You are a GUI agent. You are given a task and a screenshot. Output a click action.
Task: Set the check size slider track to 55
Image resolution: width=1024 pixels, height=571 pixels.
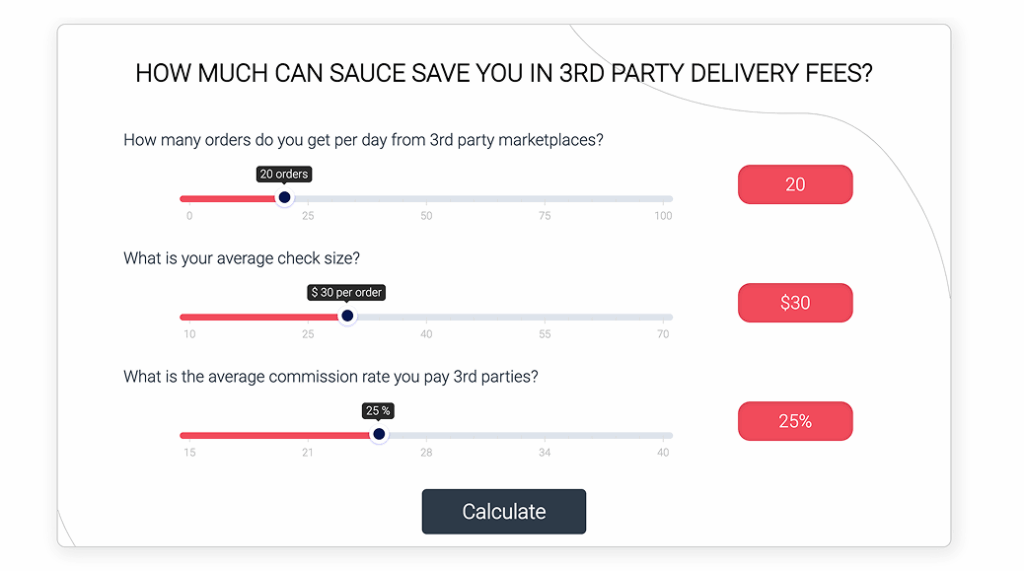pyautogui.click(x=545, y=317)
